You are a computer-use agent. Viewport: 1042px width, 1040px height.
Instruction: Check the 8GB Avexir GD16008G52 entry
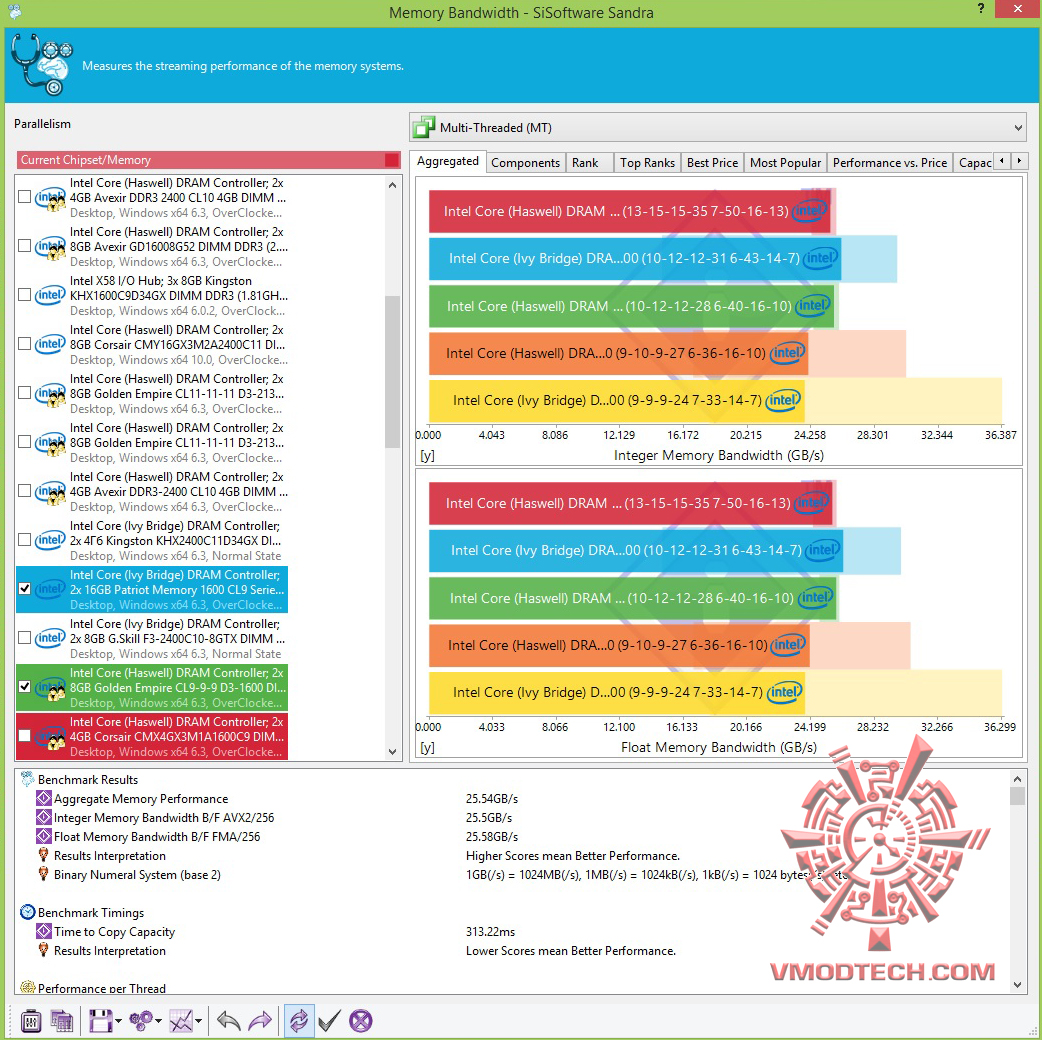(25, 246)
